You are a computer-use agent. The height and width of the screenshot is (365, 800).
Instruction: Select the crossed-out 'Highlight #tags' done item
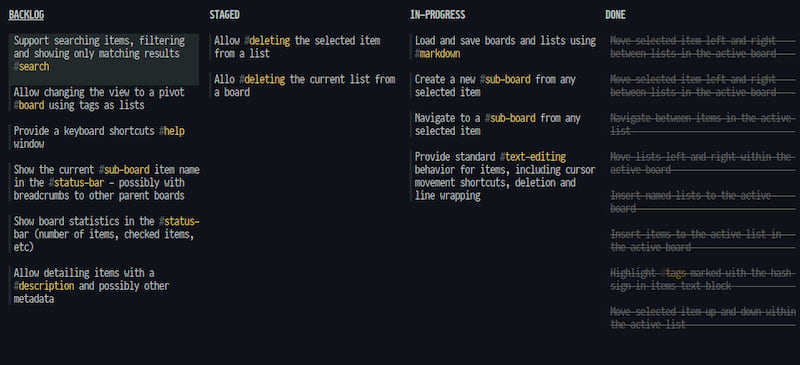point(703,280)
